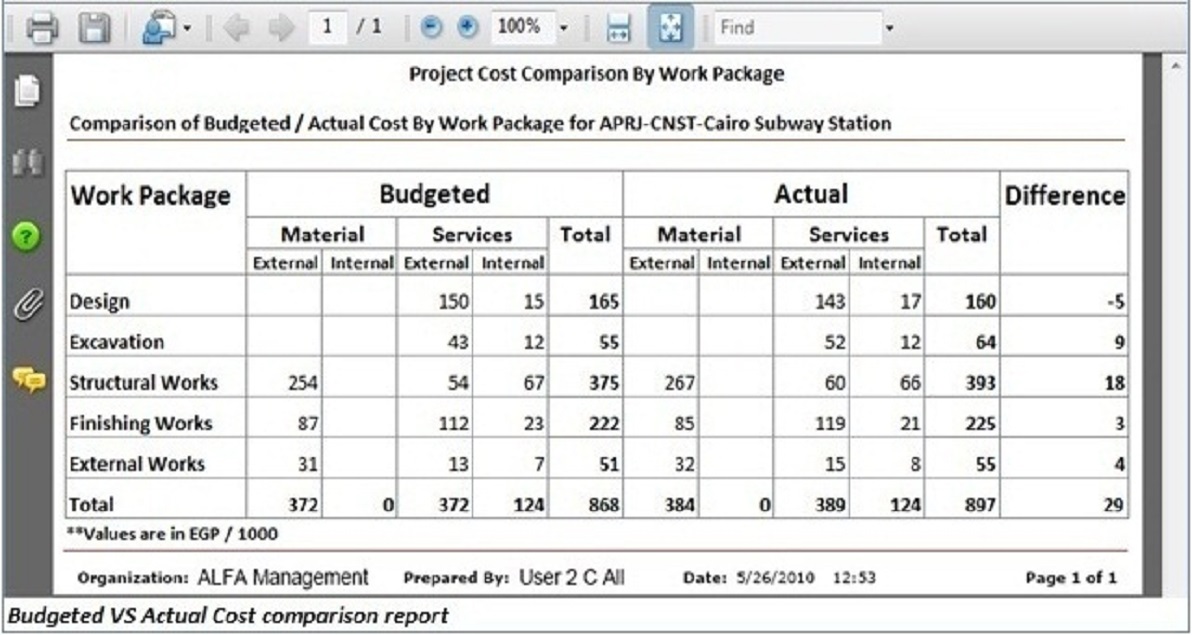Click the Save floppy disk icon
This screenshot has height=635, width=1192.
[95, 28]
